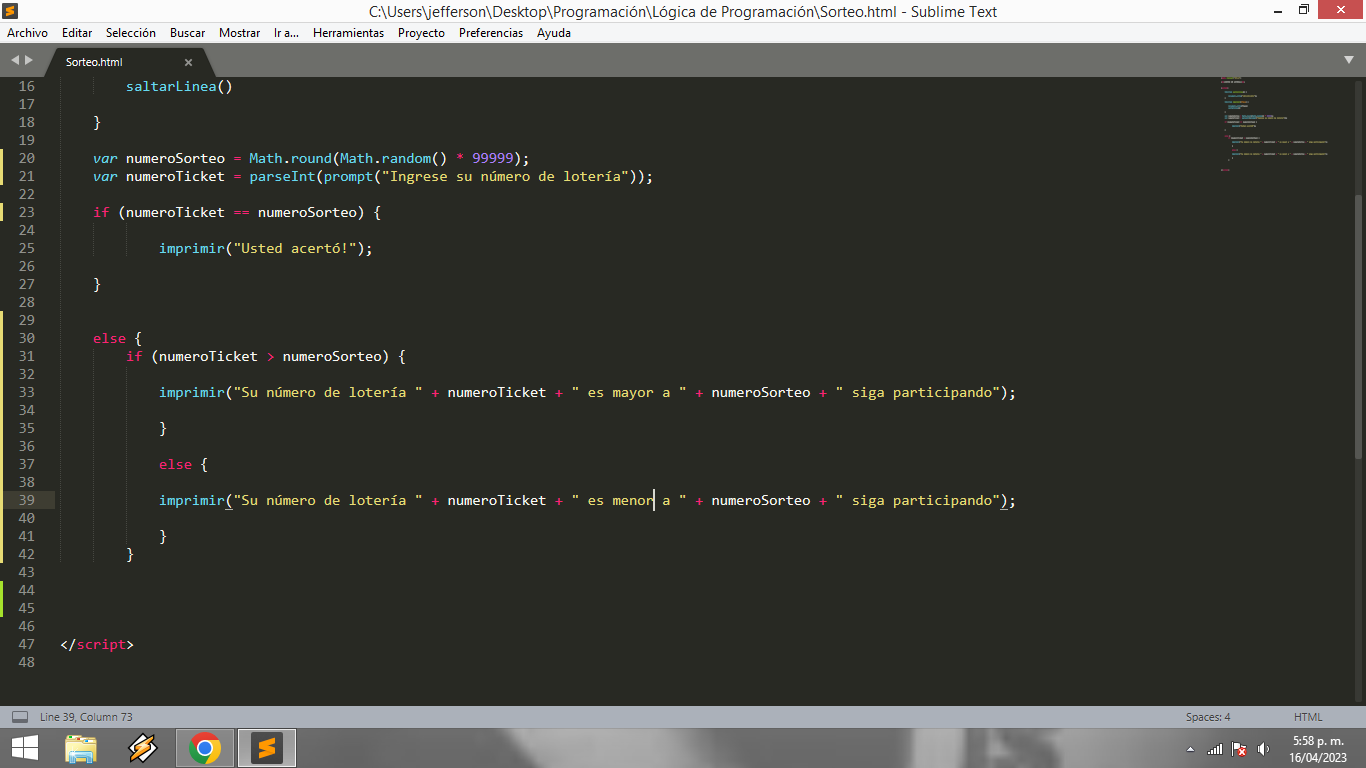The width and height of the screenshot is (1366, 768).
Task: Open File Explorer from the taskbar
Action: click(81, 748)
